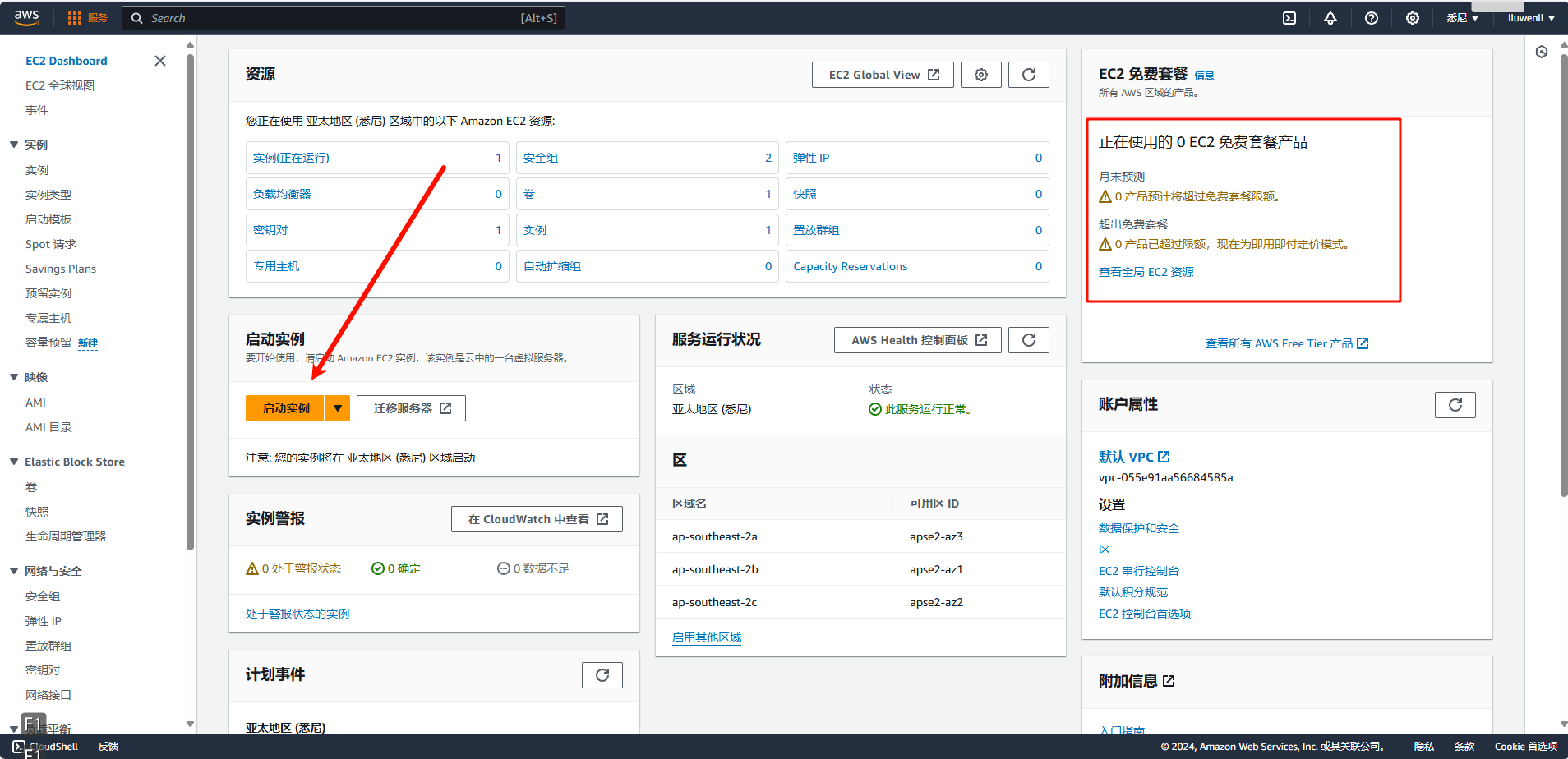Refresh the service health panel
The image size is (1568, 759).
coord(1029,340)
